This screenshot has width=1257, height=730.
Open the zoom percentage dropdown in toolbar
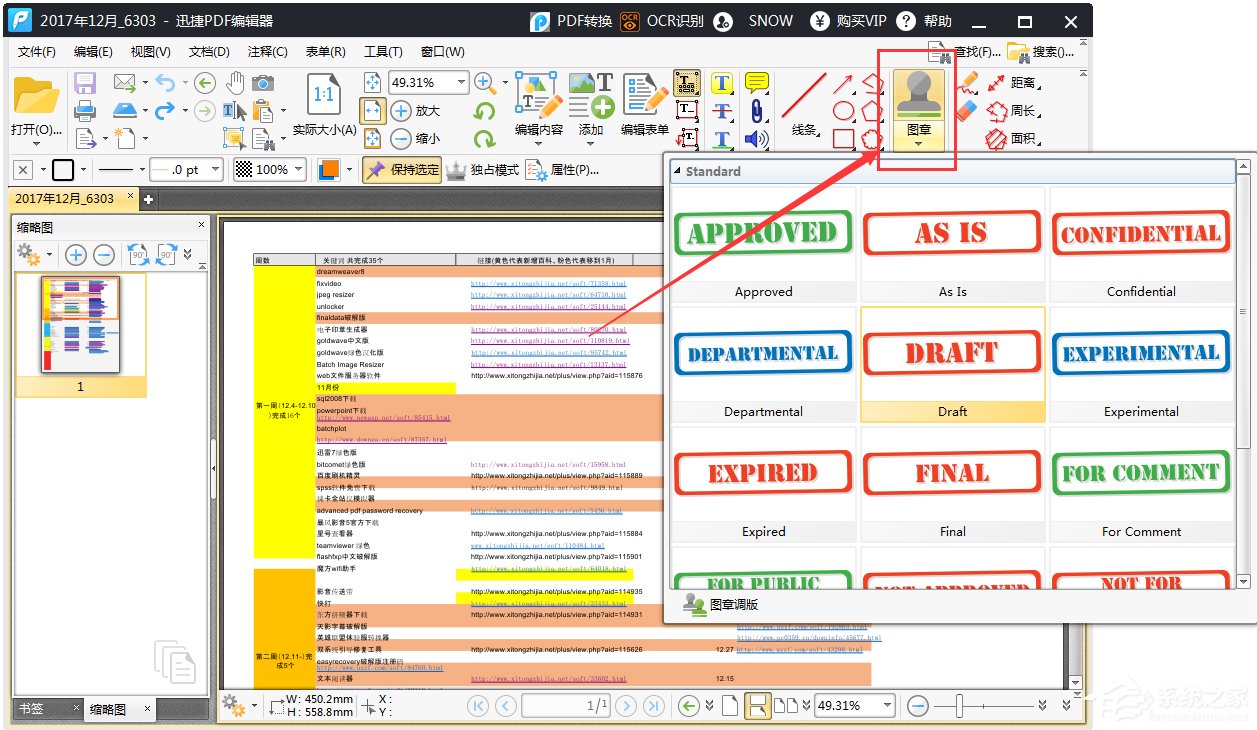(461, 83)
